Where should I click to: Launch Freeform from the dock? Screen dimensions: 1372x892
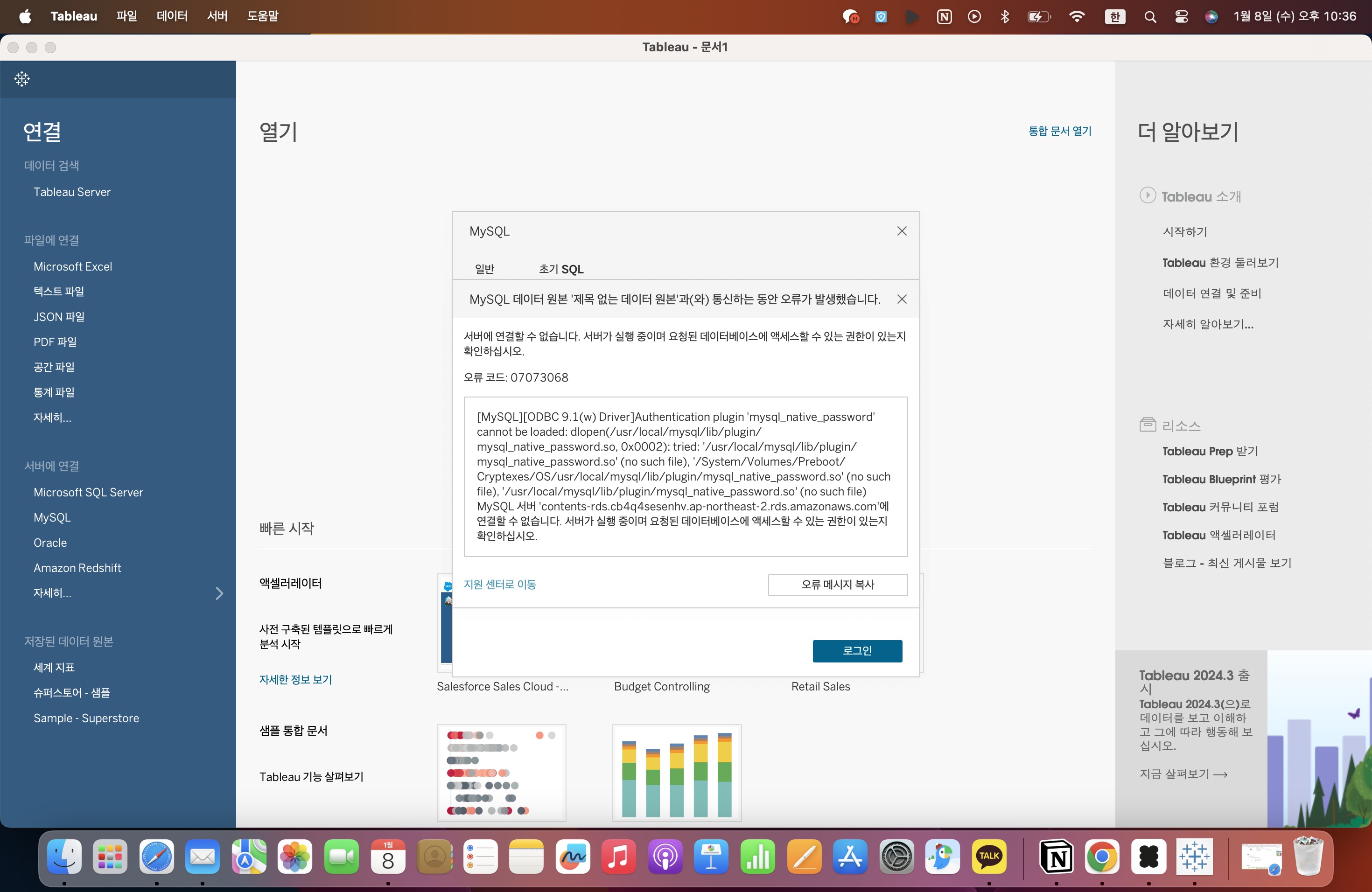(573, 856)
